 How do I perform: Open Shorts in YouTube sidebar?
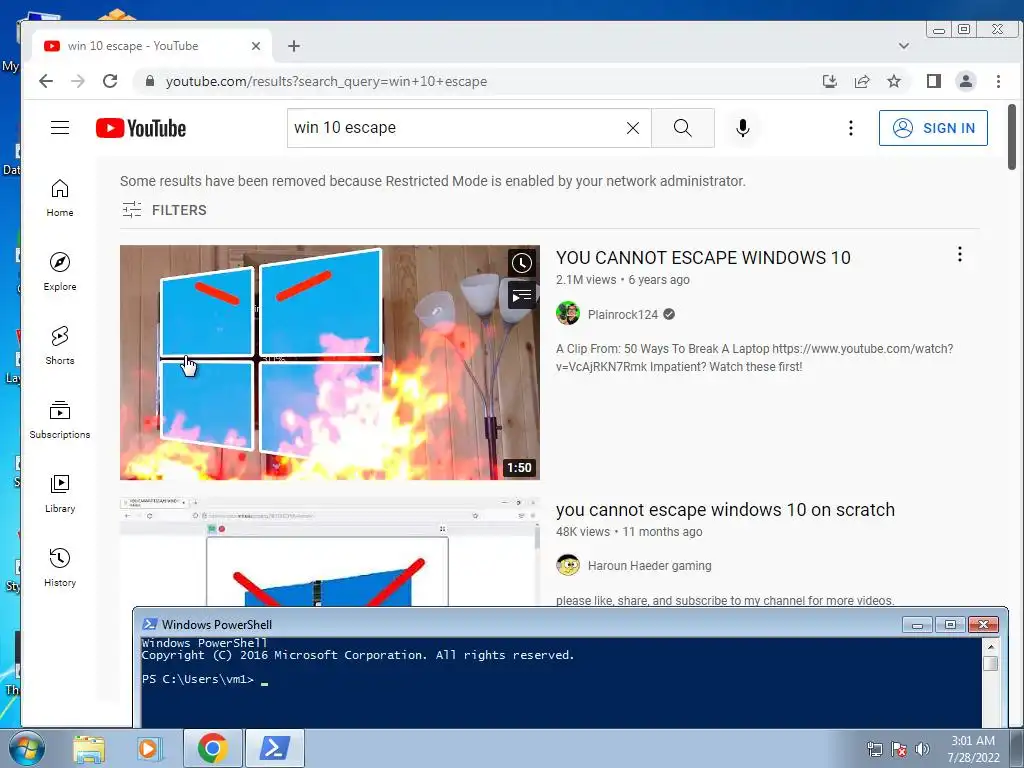click(x=59, y=345)
